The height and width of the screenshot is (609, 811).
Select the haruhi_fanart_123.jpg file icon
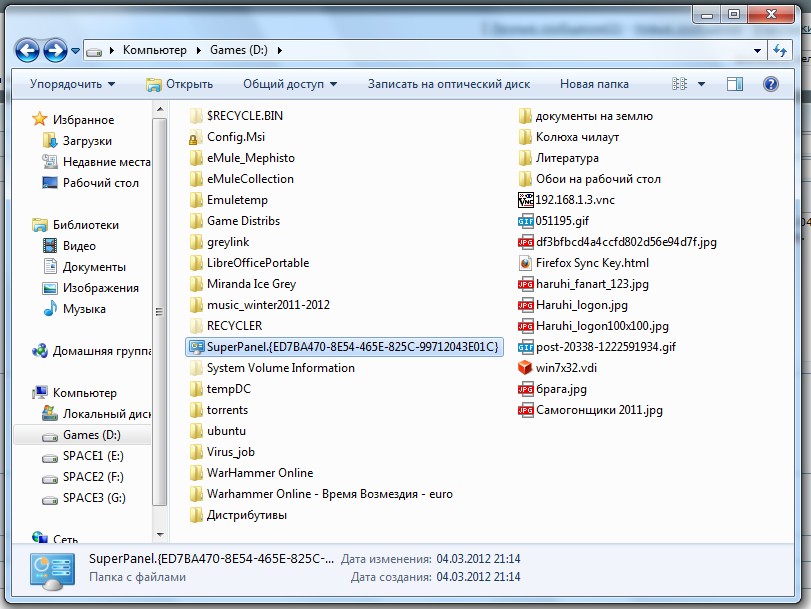coord(525,284)
